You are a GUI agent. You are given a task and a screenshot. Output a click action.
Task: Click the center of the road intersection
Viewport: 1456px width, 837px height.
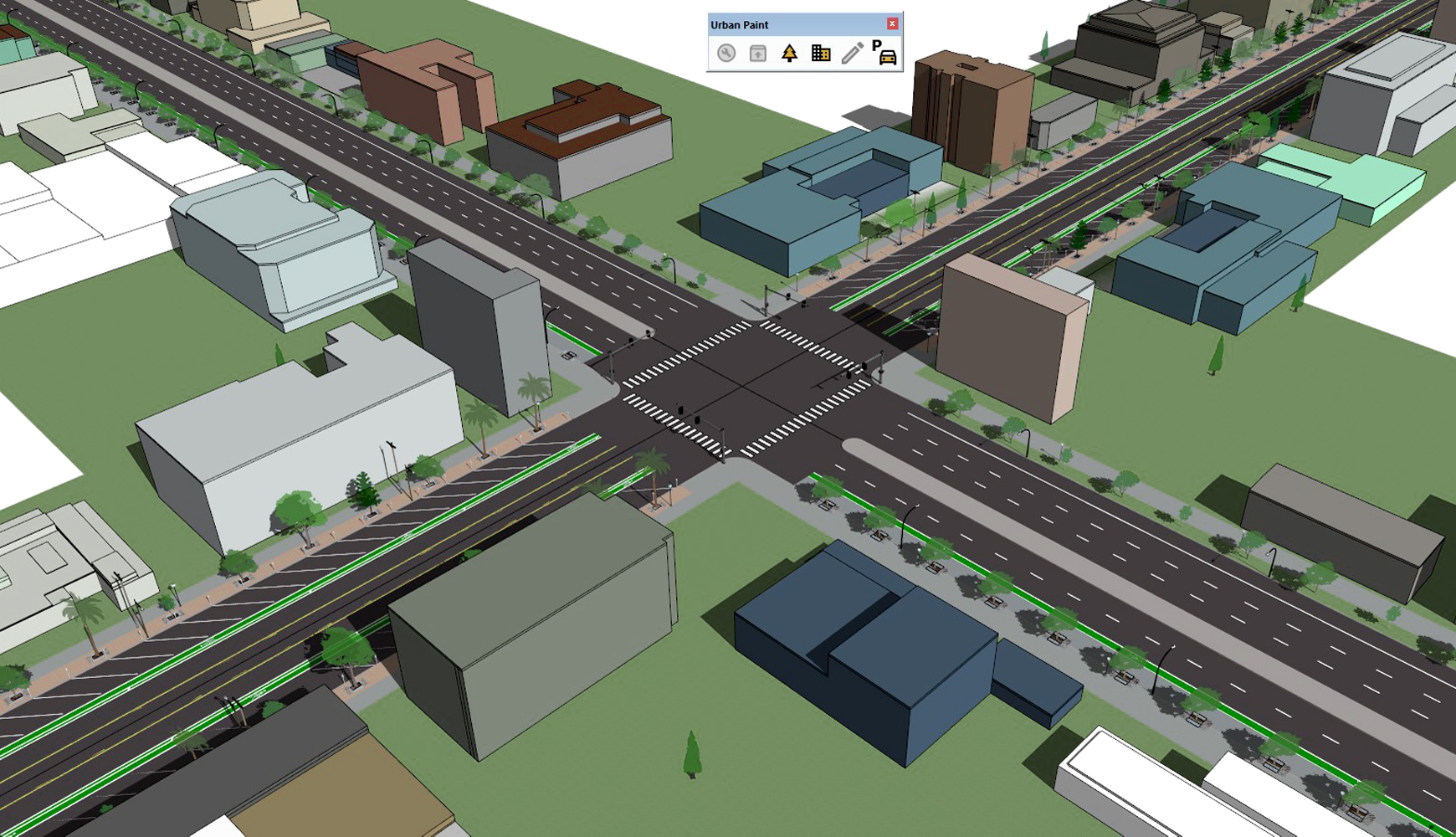[749, 387]
